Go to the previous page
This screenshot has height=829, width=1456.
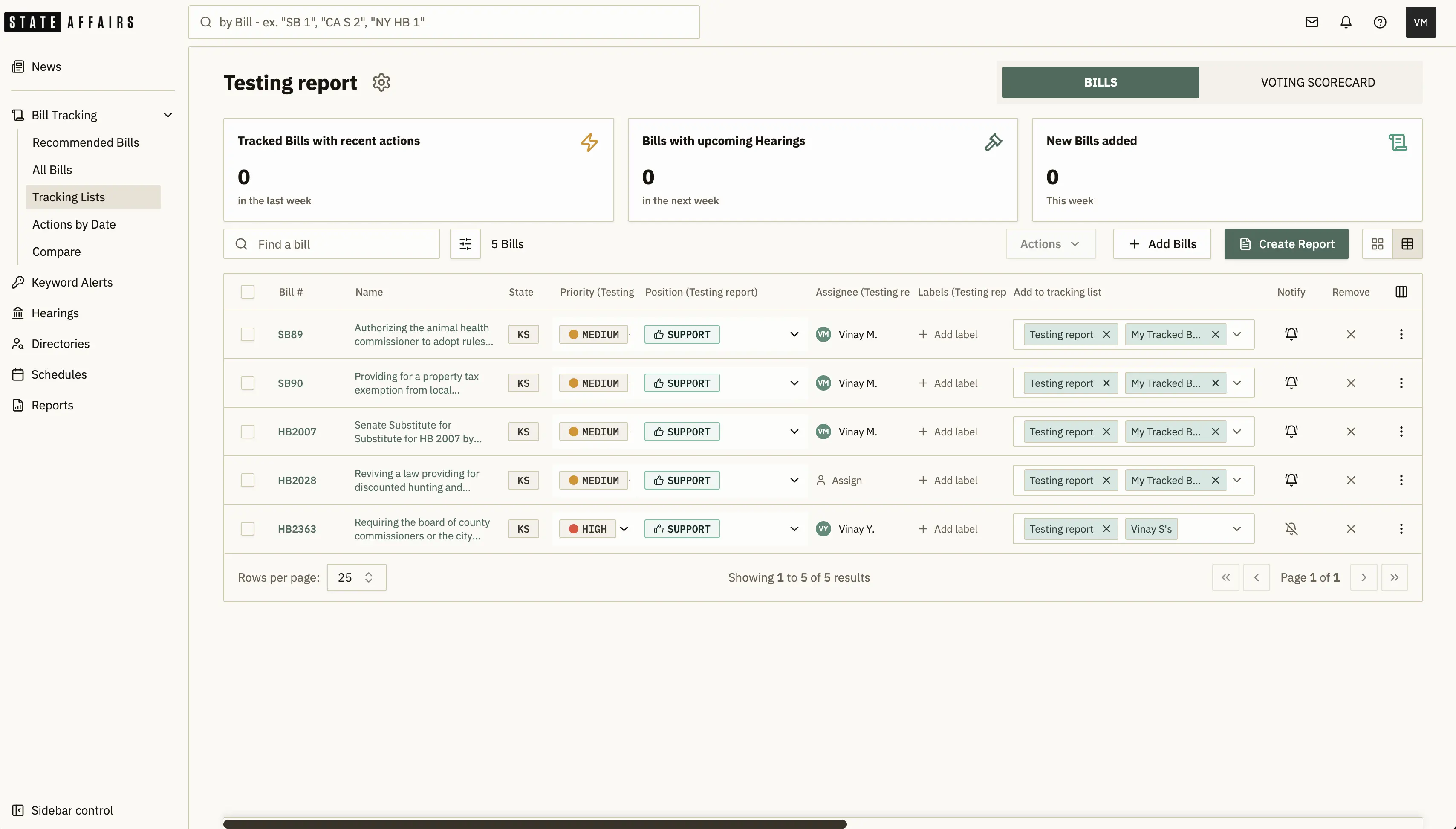coord(1256,577)
